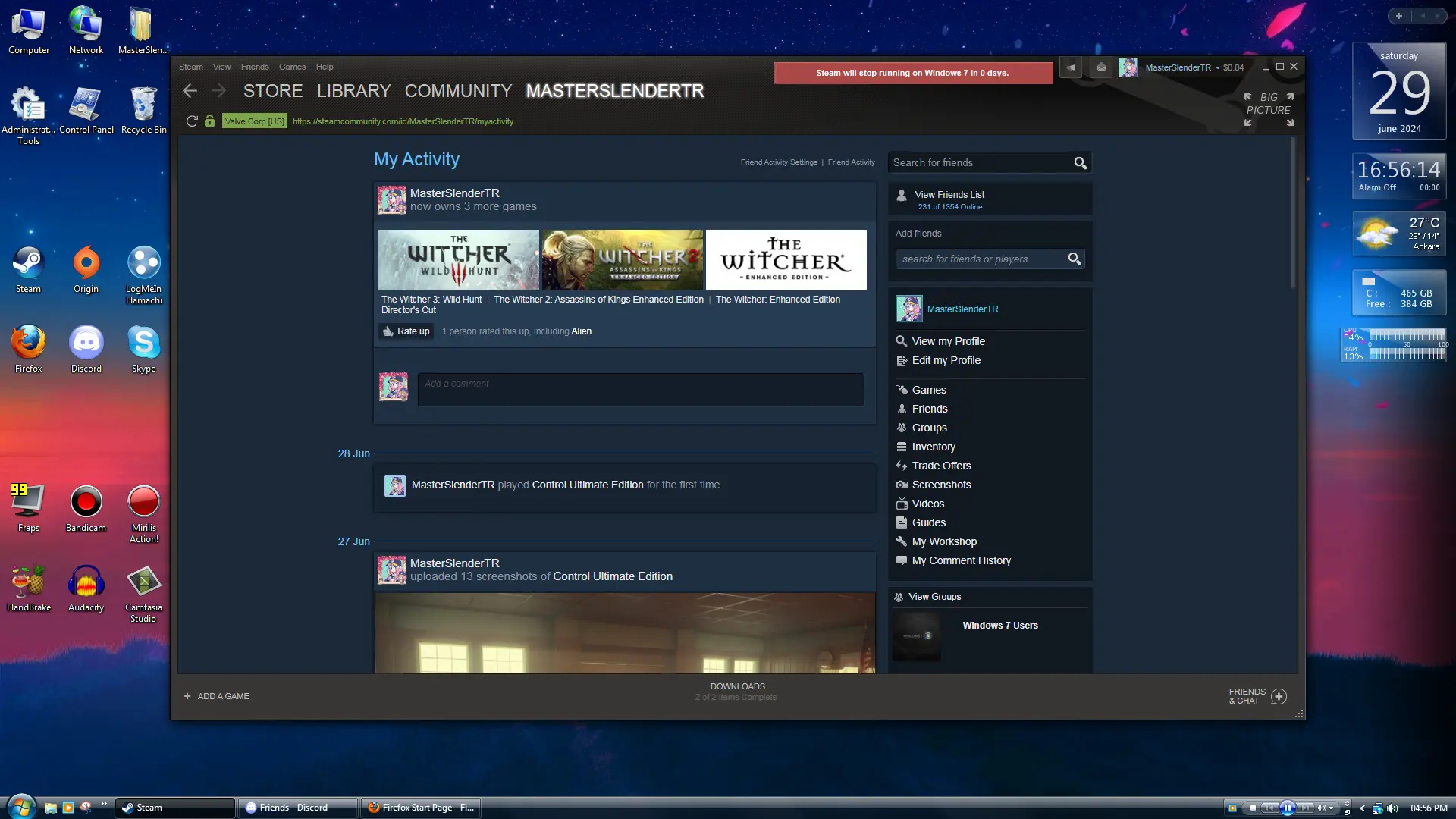Screen dimensions: 1456x819
Task: Open View my Profile link
Action: point(948,341)
